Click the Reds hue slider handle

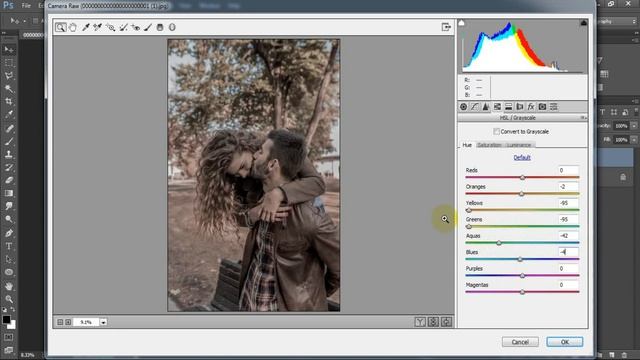[x=522, y=178]
